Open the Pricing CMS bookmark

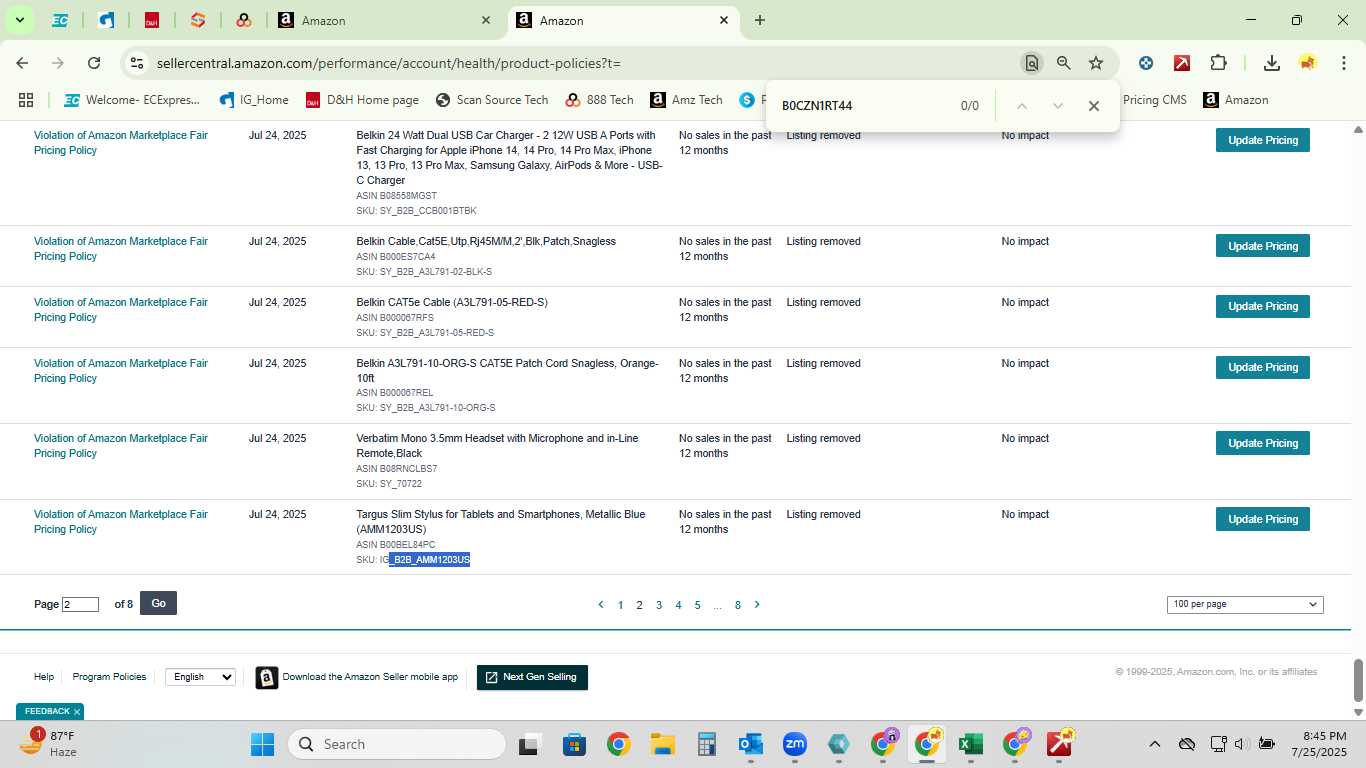pyautogui.click(x=1154, y=100)
